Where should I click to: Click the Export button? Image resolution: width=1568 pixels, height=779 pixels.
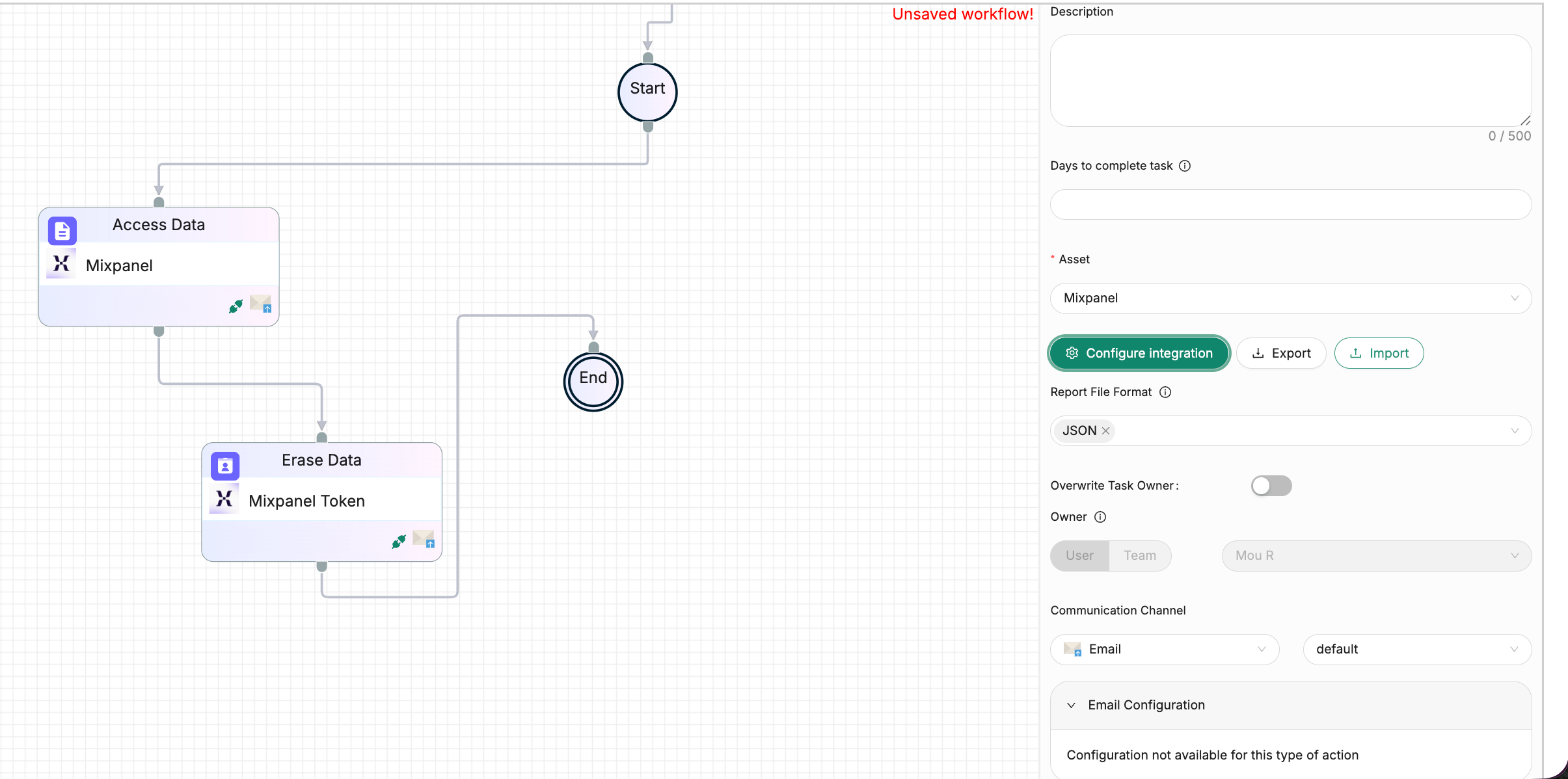coord(1280,353)
